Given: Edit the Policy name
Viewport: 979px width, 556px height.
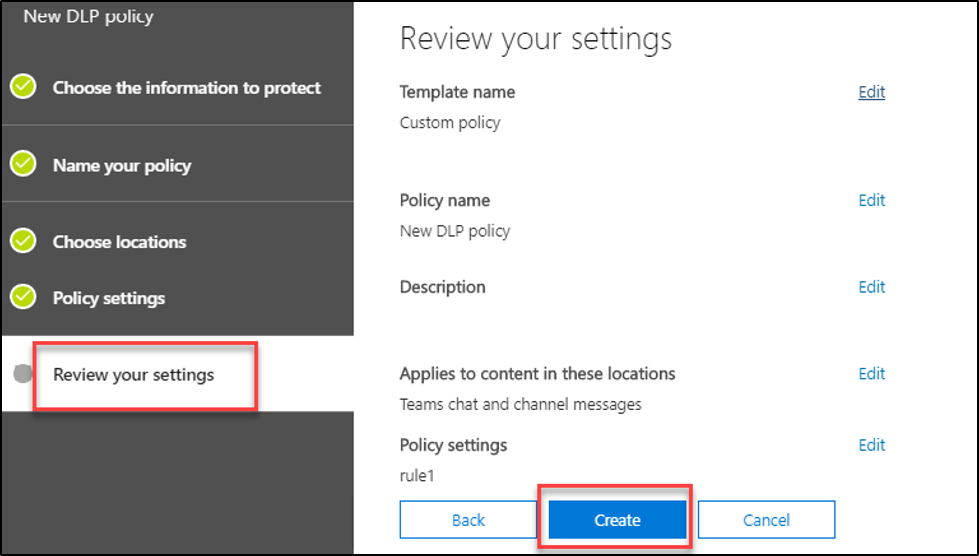Looking at the screenshot, I should [871, 200].
